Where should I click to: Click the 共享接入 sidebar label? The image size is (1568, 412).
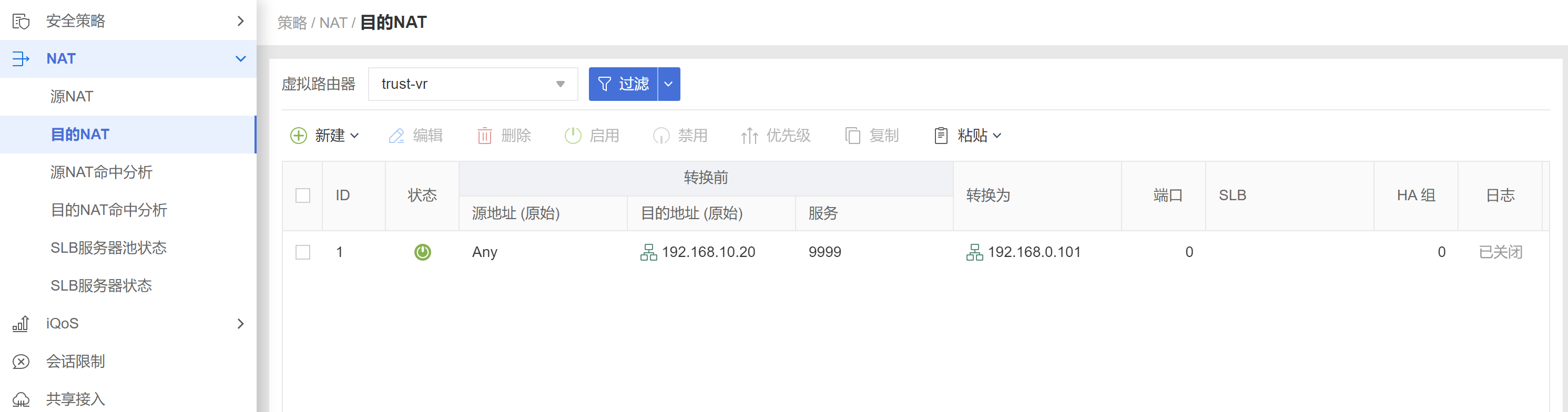76,399
